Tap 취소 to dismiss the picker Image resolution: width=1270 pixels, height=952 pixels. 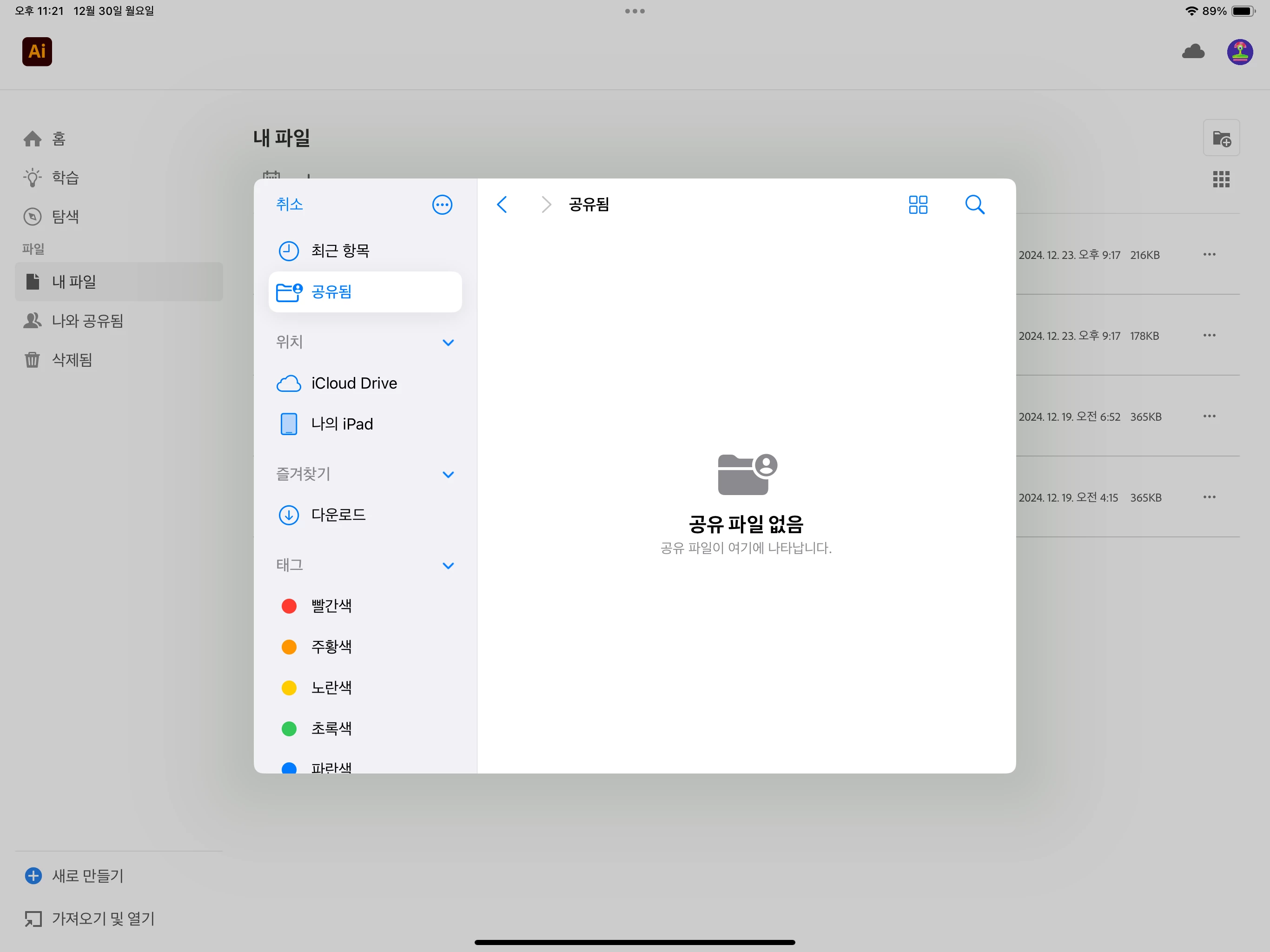pyautogui.click(x=289, y=205)
